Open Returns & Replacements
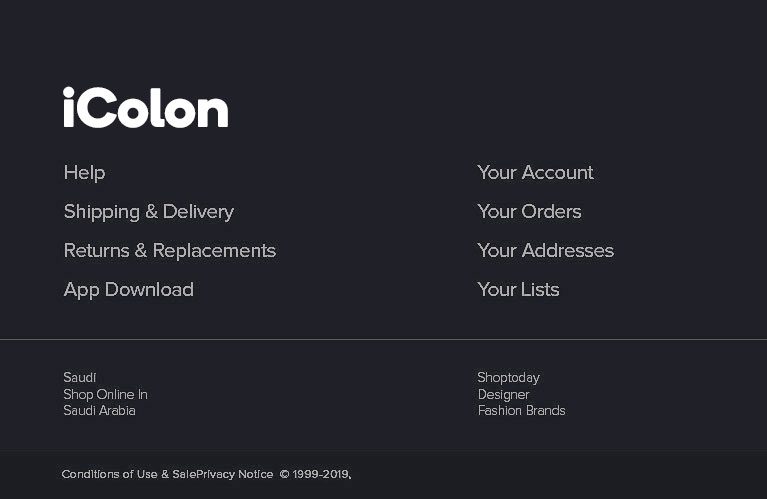This screenshot has height=499, width=767. (x=169, y=251)
